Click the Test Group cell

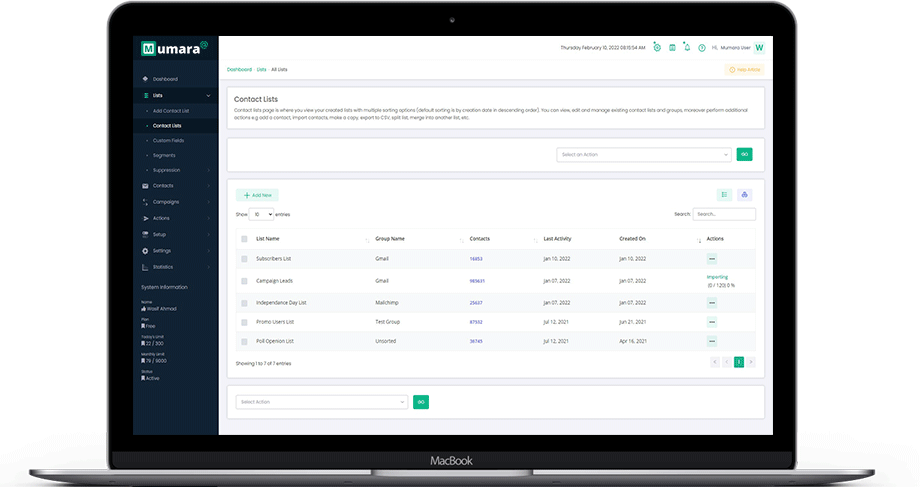point(387,322)
